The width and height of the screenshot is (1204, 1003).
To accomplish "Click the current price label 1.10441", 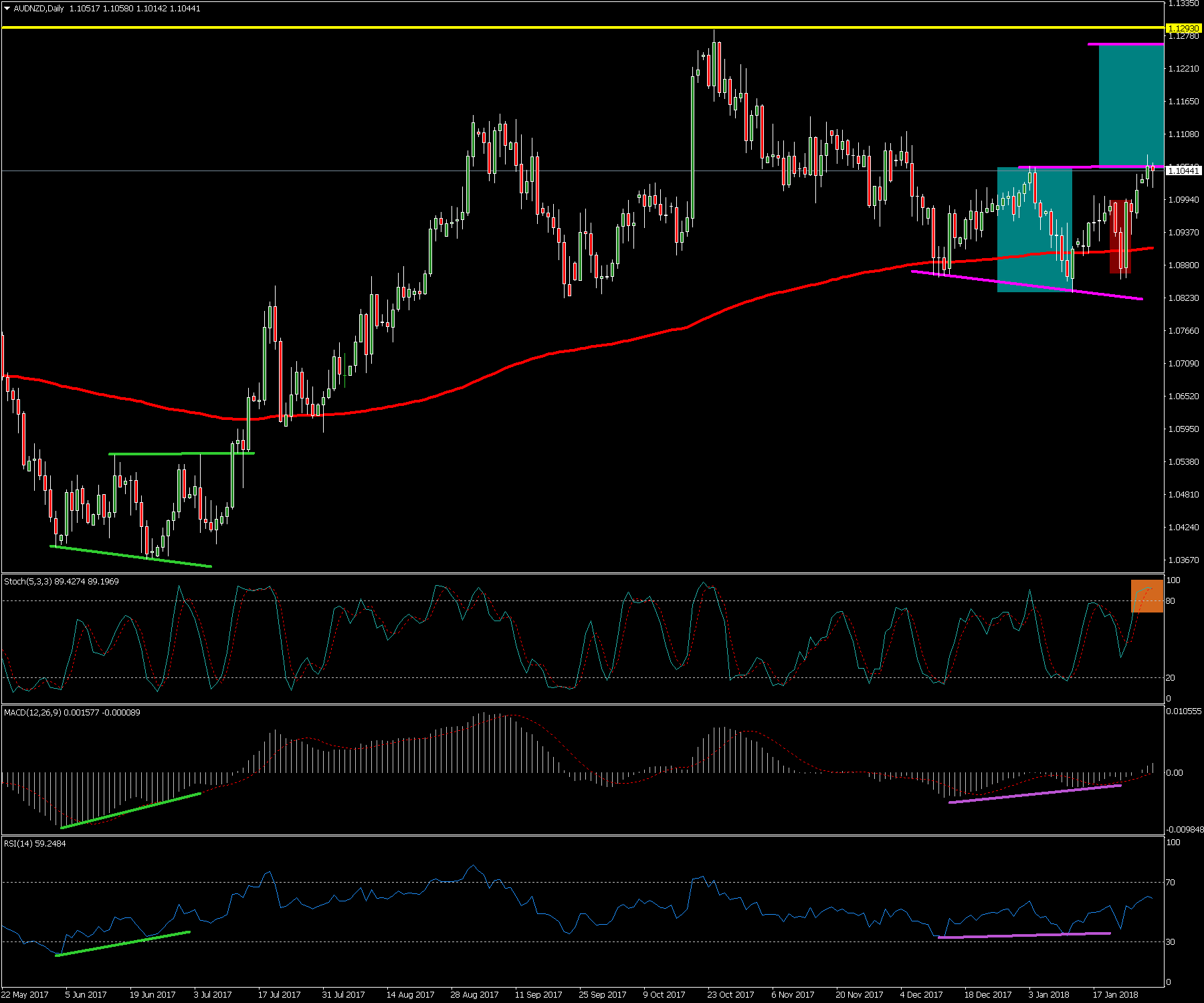I will (x=1183, y=171).
